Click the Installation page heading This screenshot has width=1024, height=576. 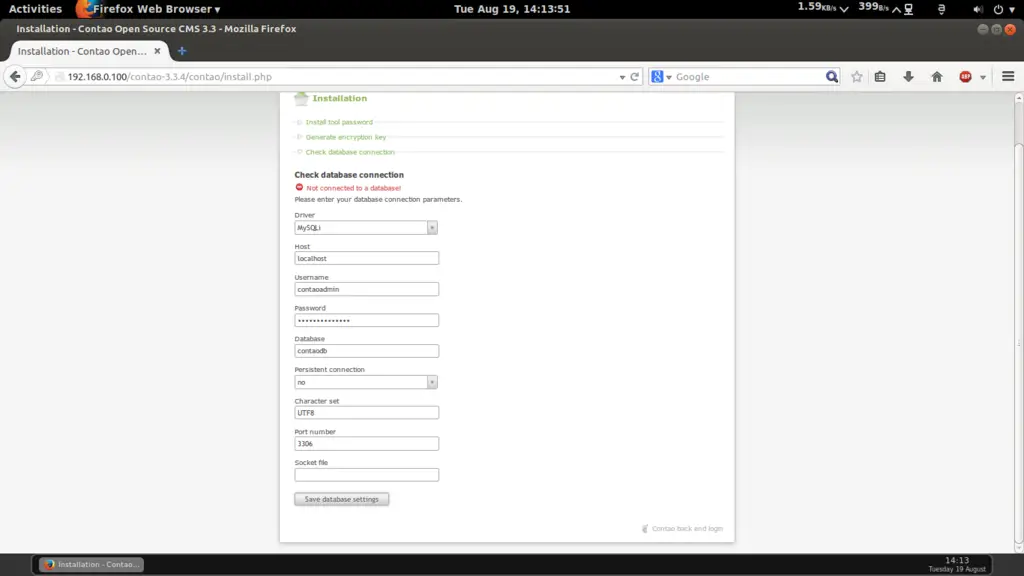click(340, 98)
